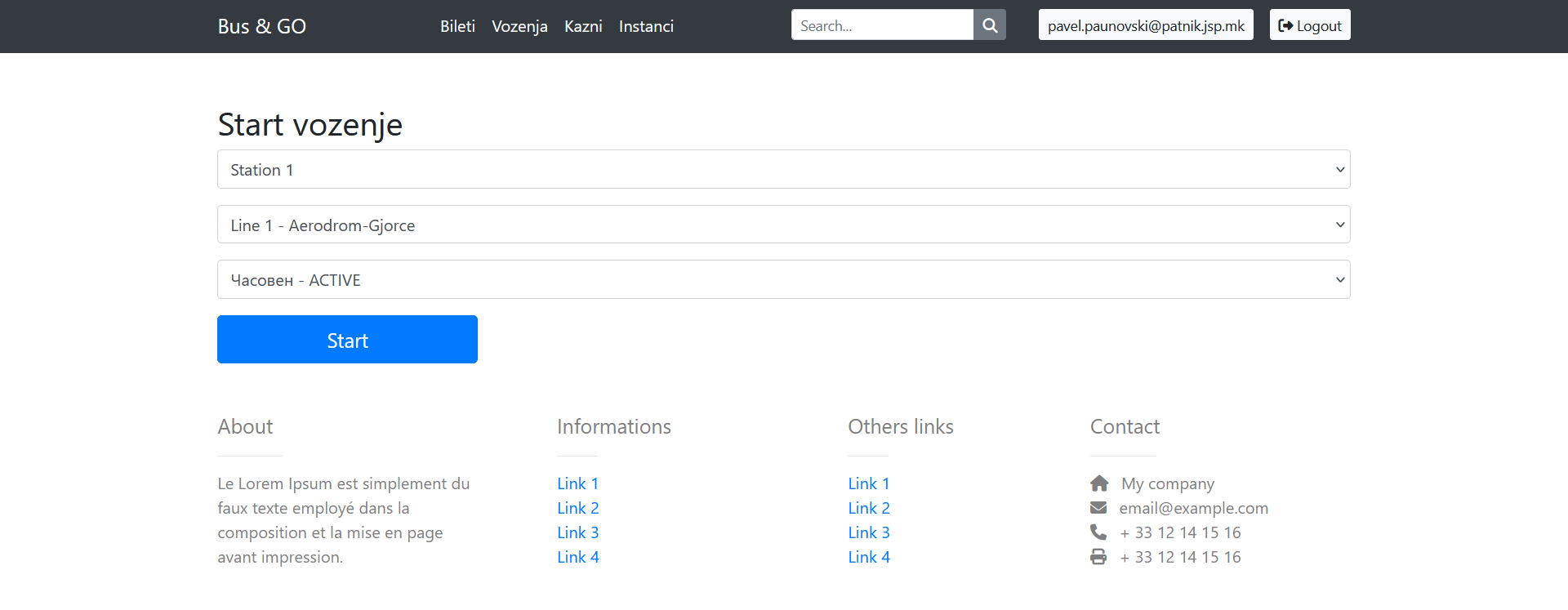Viewport: 1568px width, 610px height.
Task: Click the user email account button
Action: pos(1145,25)
